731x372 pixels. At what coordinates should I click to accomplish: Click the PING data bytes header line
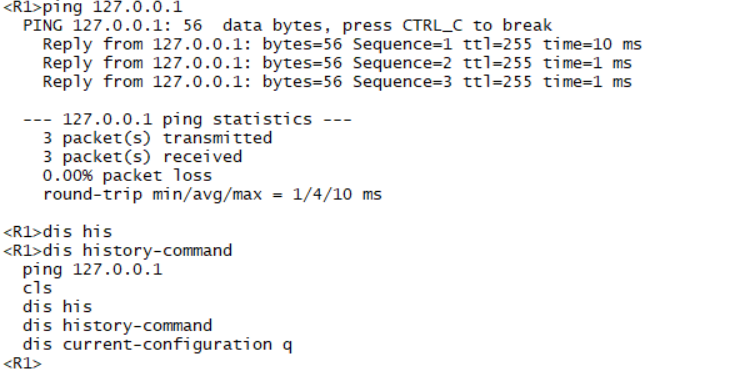click(x=288, y=25)
